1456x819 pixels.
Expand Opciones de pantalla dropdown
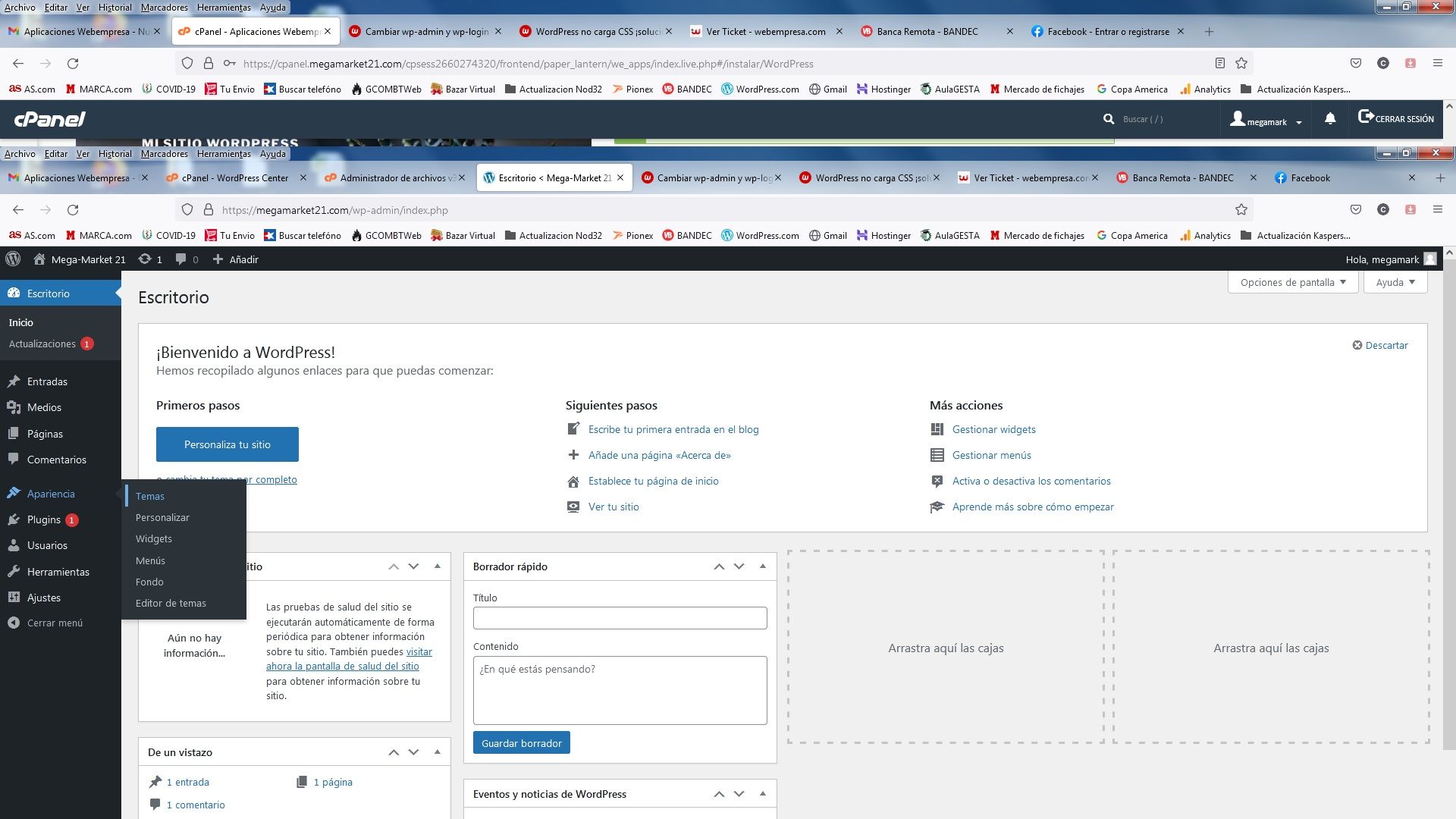(x=1293, y=282)
